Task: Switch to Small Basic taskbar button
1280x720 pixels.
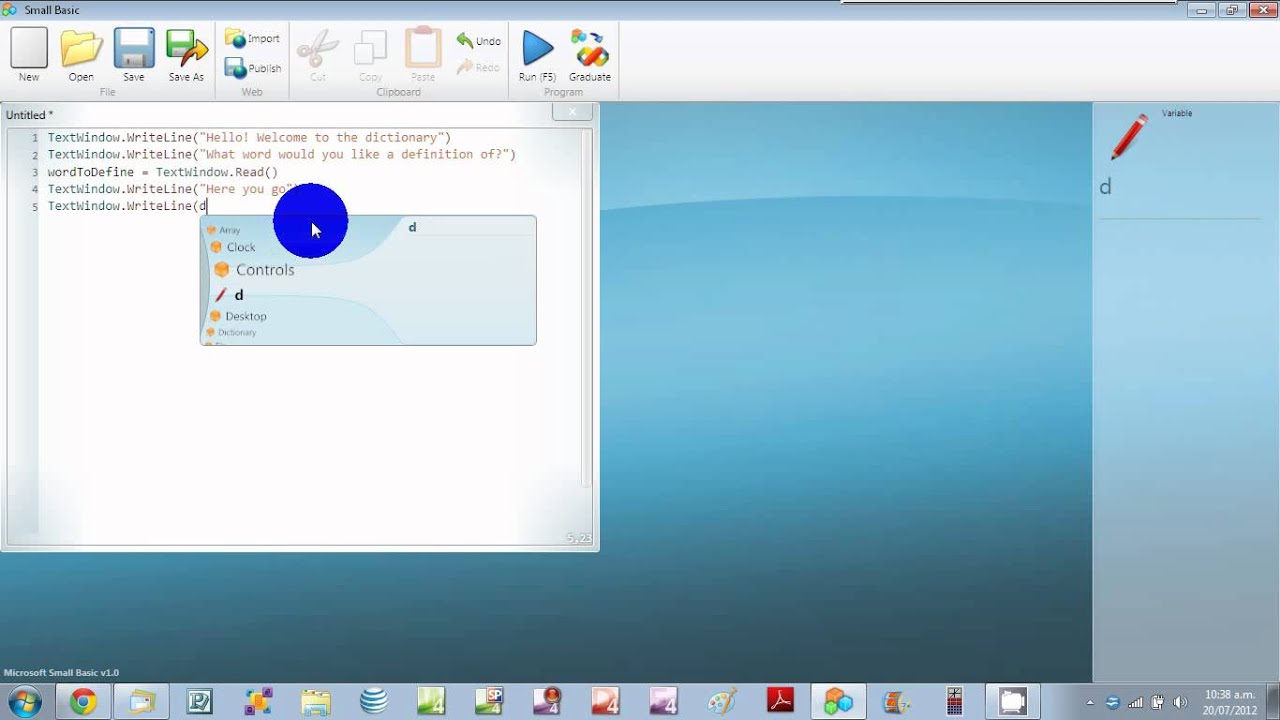Action: click(838, 702)
